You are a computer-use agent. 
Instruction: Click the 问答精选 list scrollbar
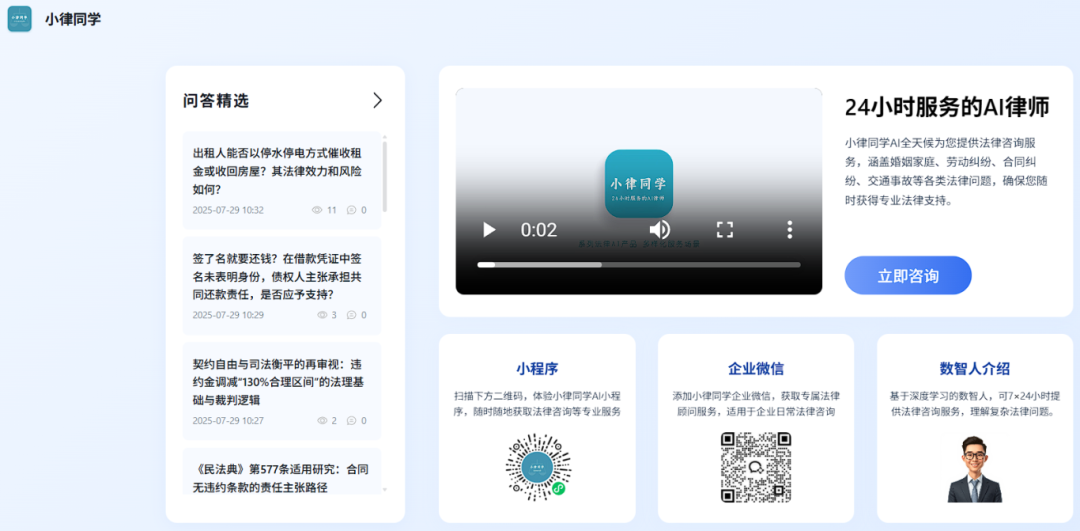point(385,175)
